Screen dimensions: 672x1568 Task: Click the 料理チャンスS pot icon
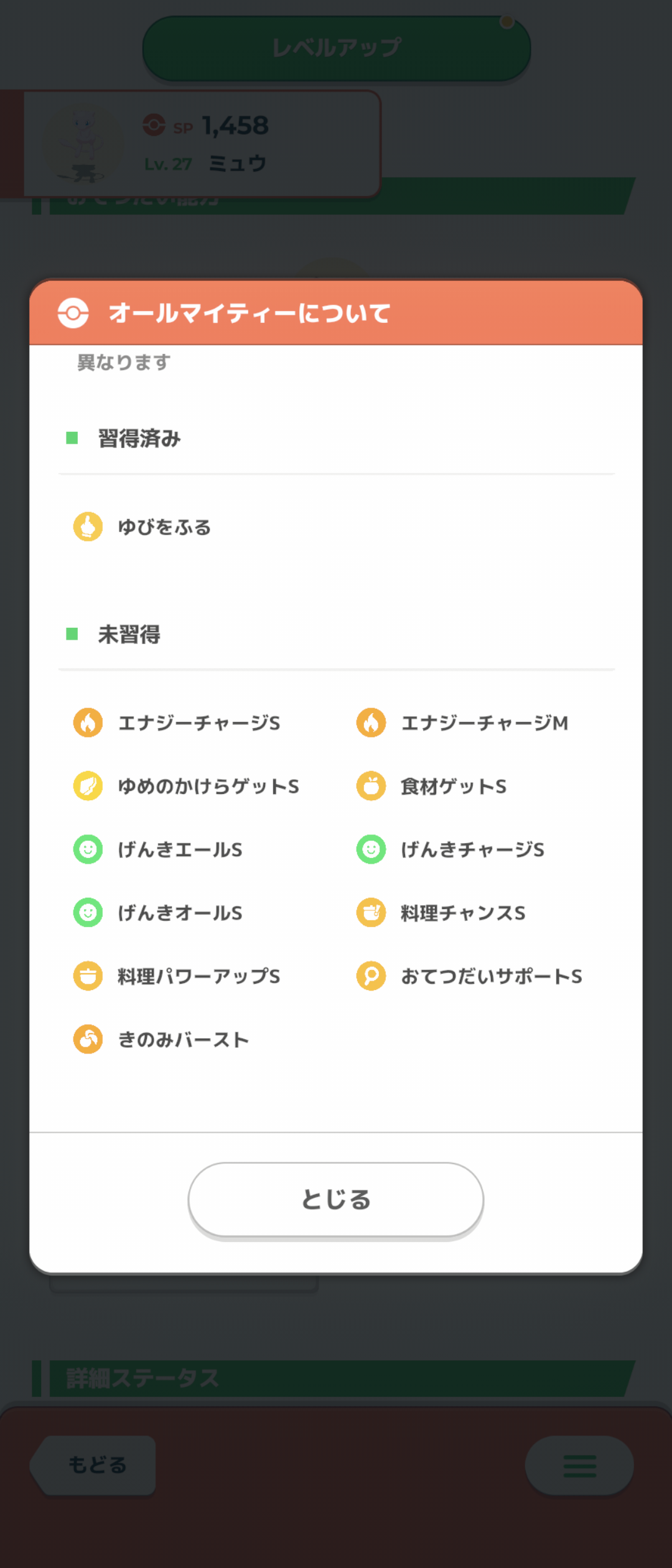coord(371,913)
